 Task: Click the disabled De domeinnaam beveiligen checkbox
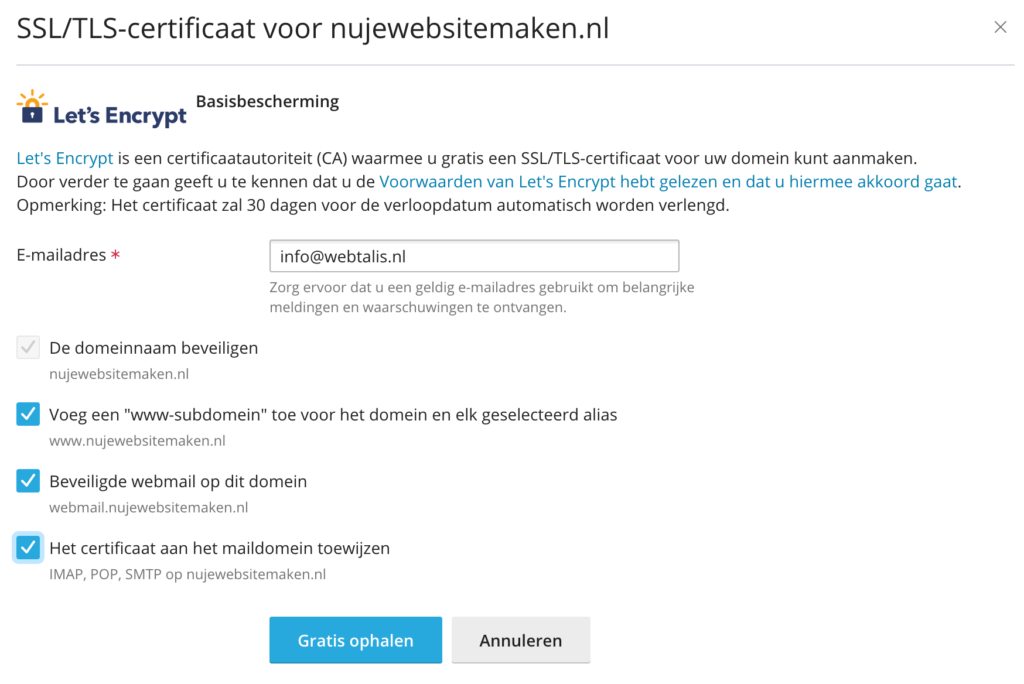[x=27, y=347]
